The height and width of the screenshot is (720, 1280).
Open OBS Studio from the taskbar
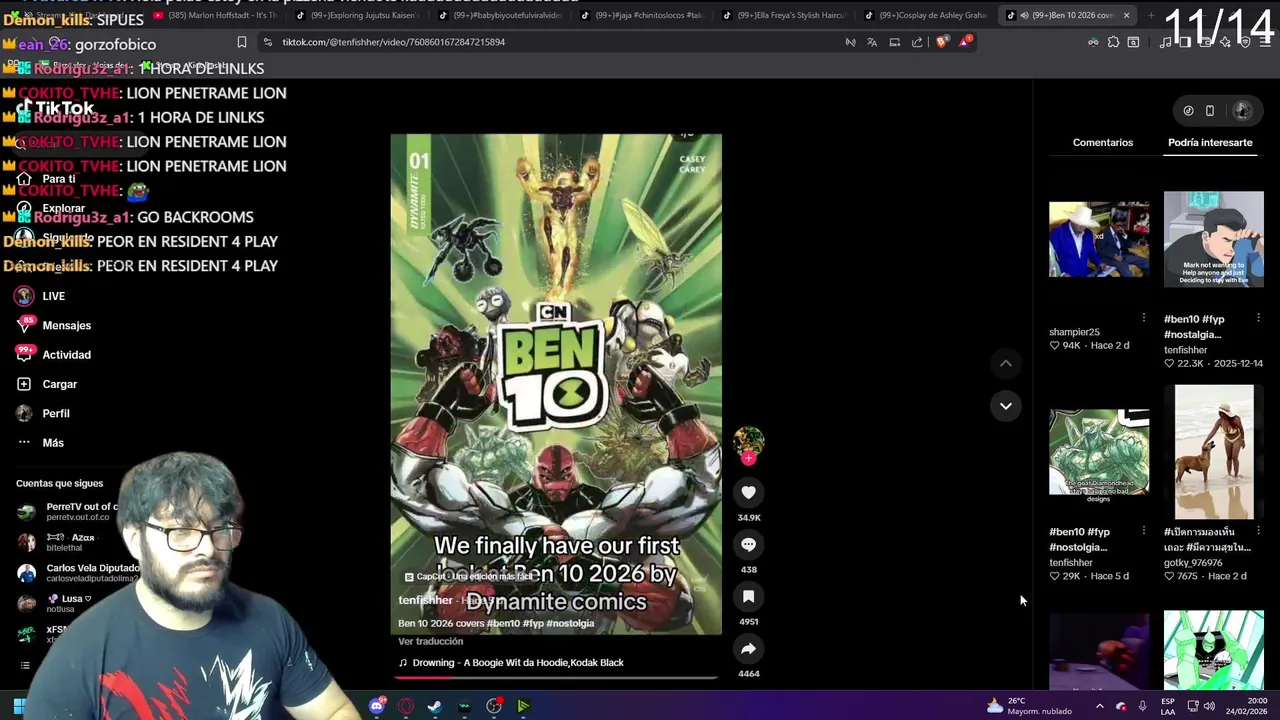(494, 706)
